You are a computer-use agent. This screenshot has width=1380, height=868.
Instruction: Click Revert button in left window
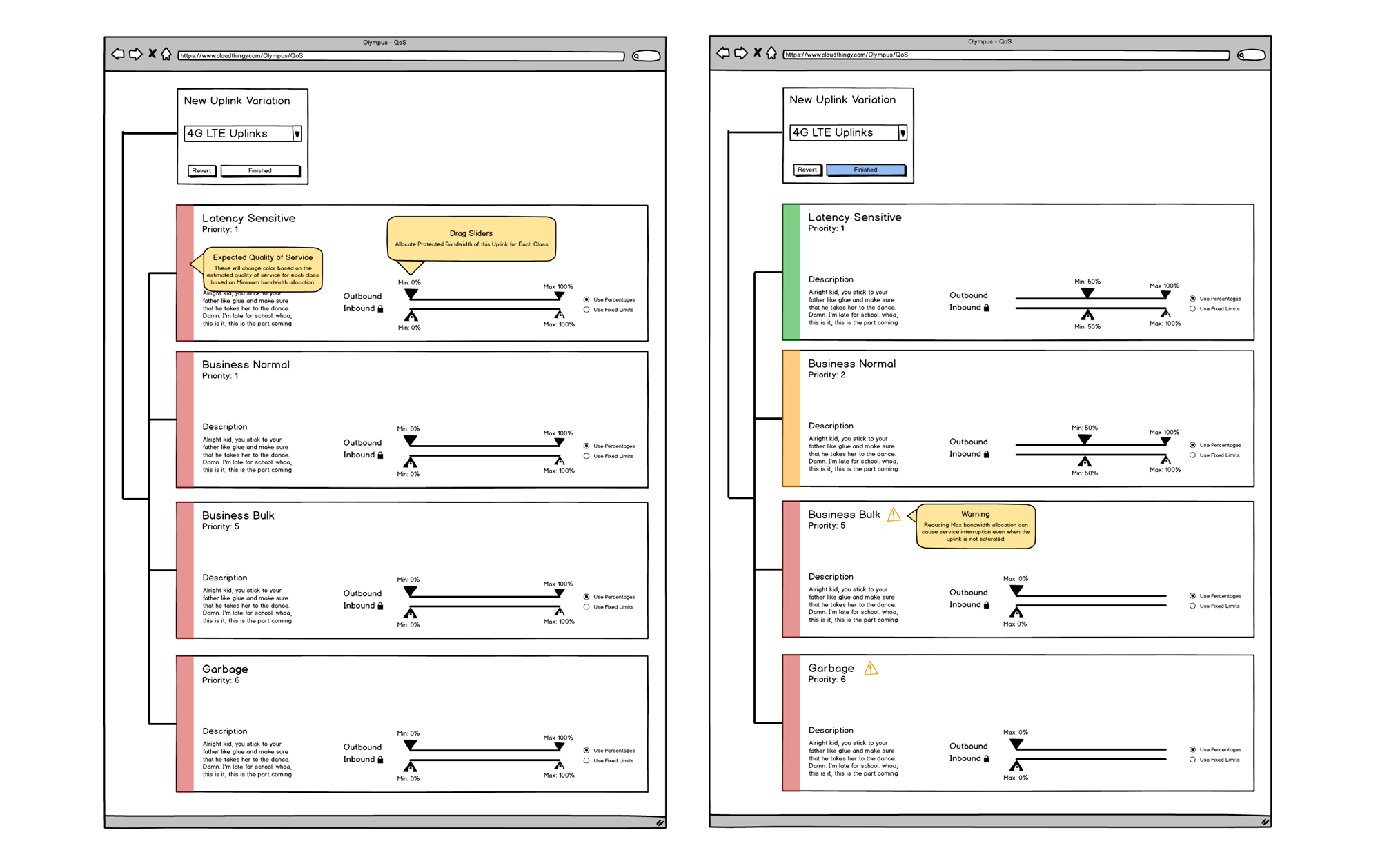[201, 170]
